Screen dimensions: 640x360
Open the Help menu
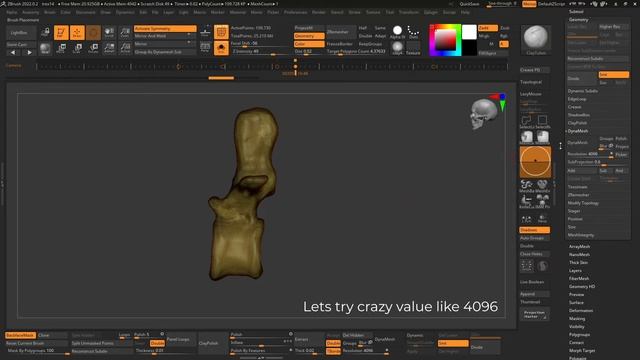[465, 12]
